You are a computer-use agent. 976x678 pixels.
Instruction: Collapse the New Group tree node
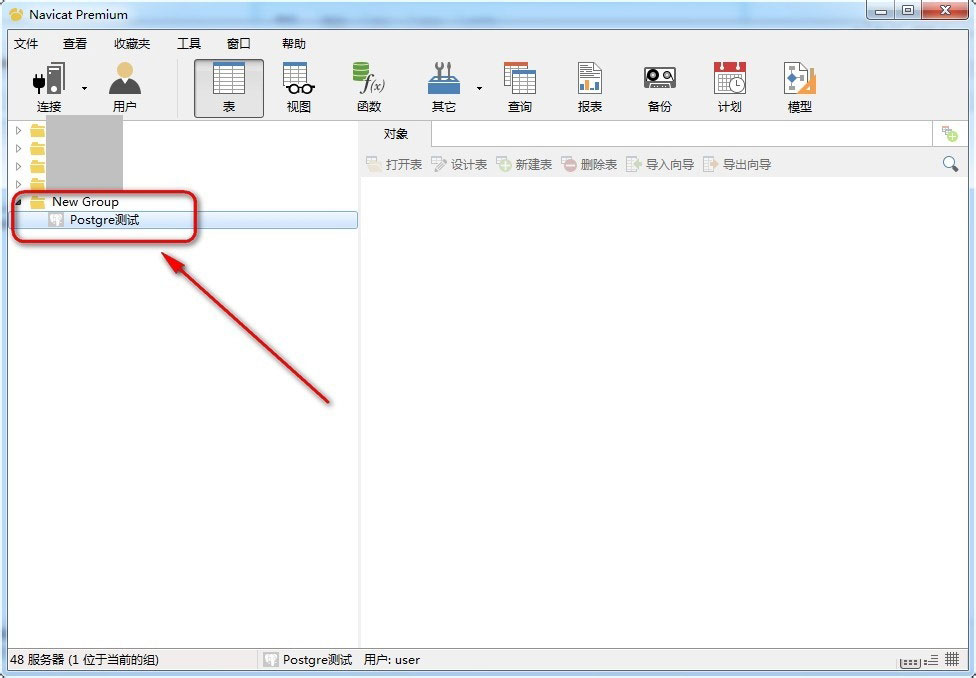tap(19, 202)
